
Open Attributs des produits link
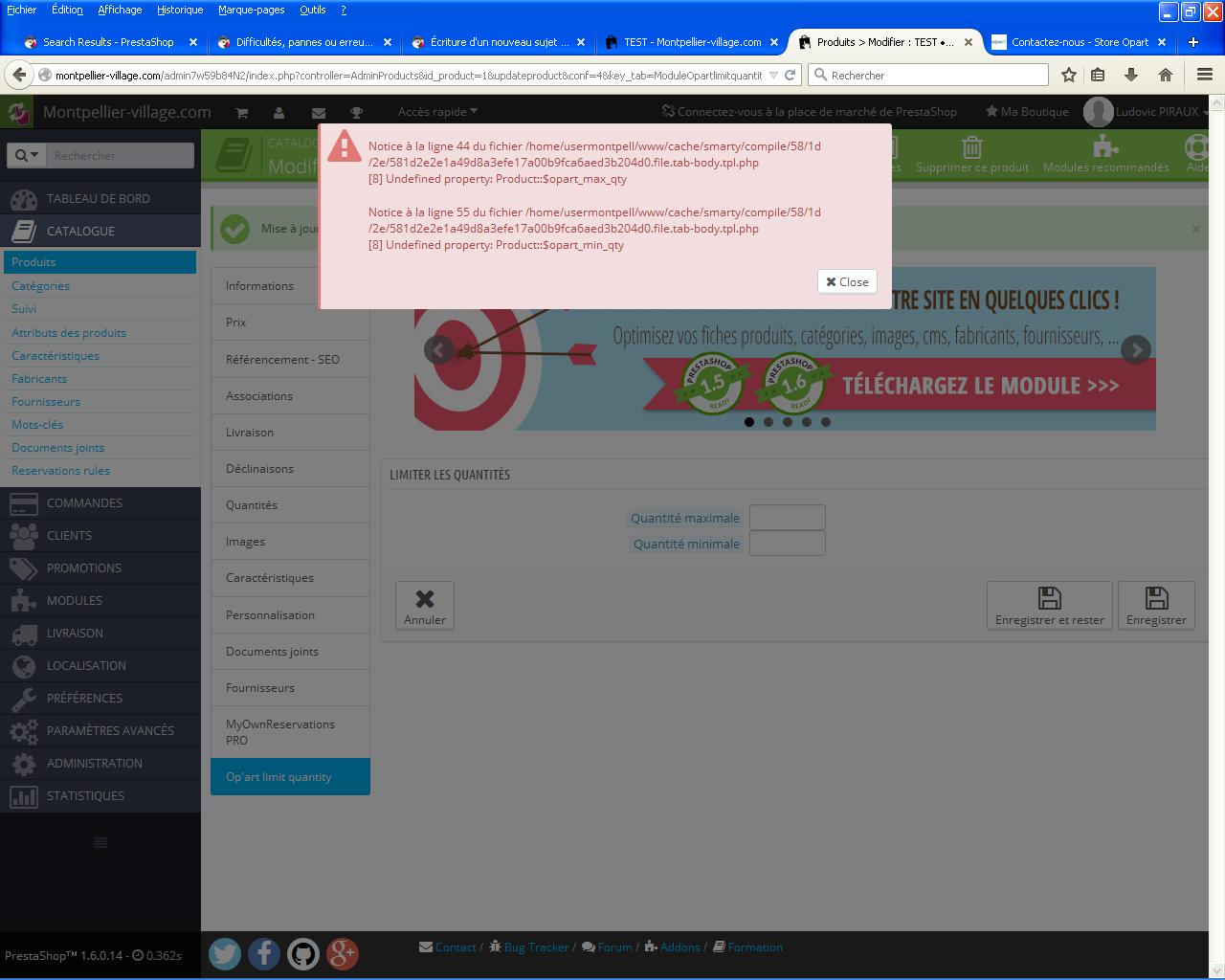69,332
